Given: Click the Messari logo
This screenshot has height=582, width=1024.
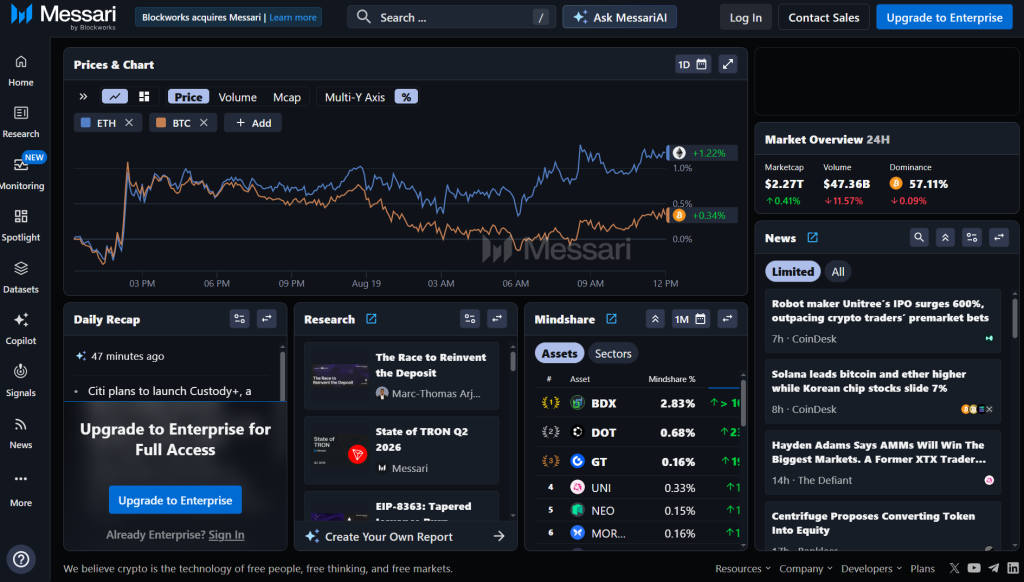Looking at the screenshot, I should (x=63, y=16).
